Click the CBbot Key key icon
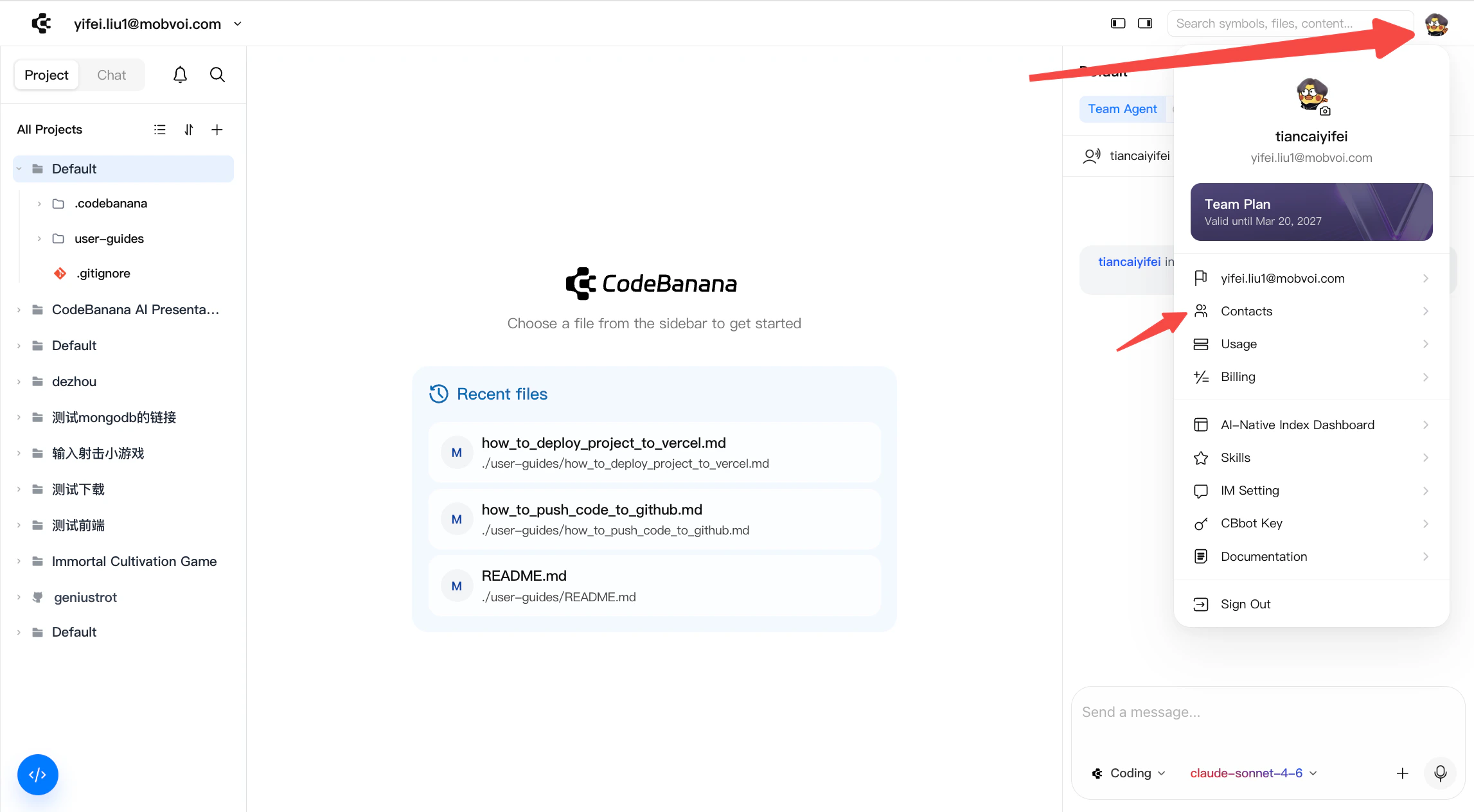The image size is (1474, 812). [1200, 524]
